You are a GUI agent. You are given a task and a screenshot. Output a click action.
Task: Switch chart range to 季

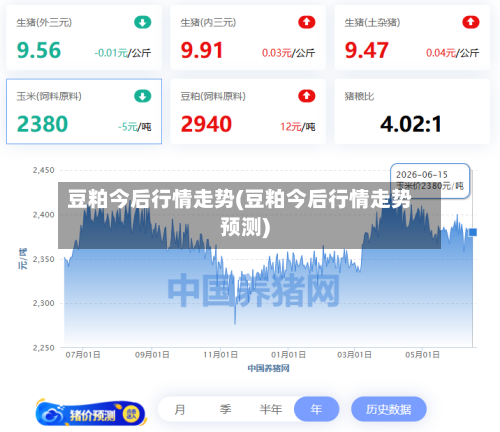(225, 409)
